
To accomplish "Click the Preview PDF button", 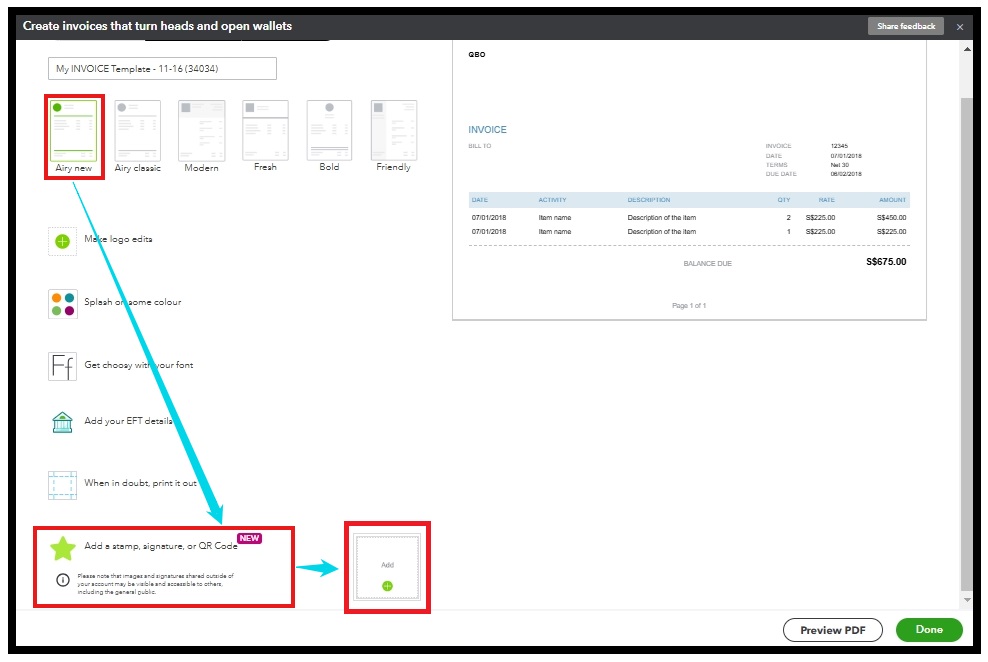I will point(833,630).
